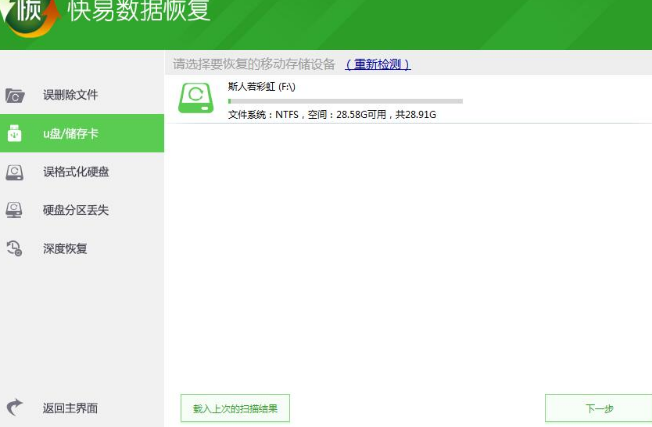Select the u盘/储存卡 menu entry
The image size is (652, 427).
[70, 134]
